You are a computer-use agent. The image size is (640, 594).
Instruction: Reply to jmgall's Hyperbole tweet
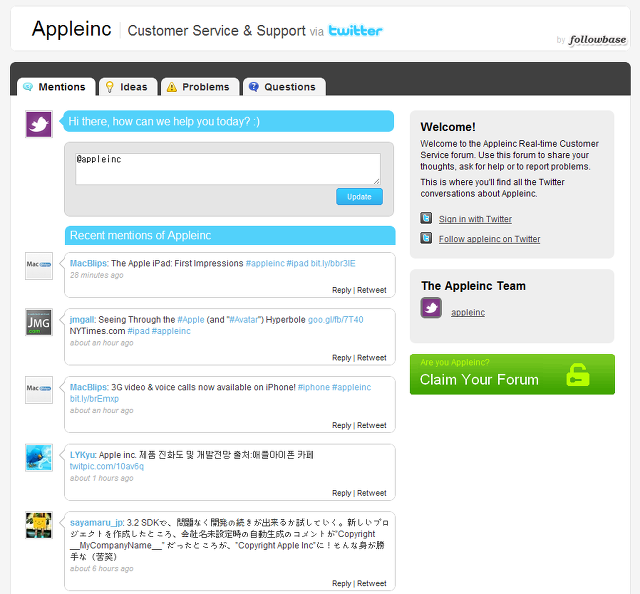(342, 358)
